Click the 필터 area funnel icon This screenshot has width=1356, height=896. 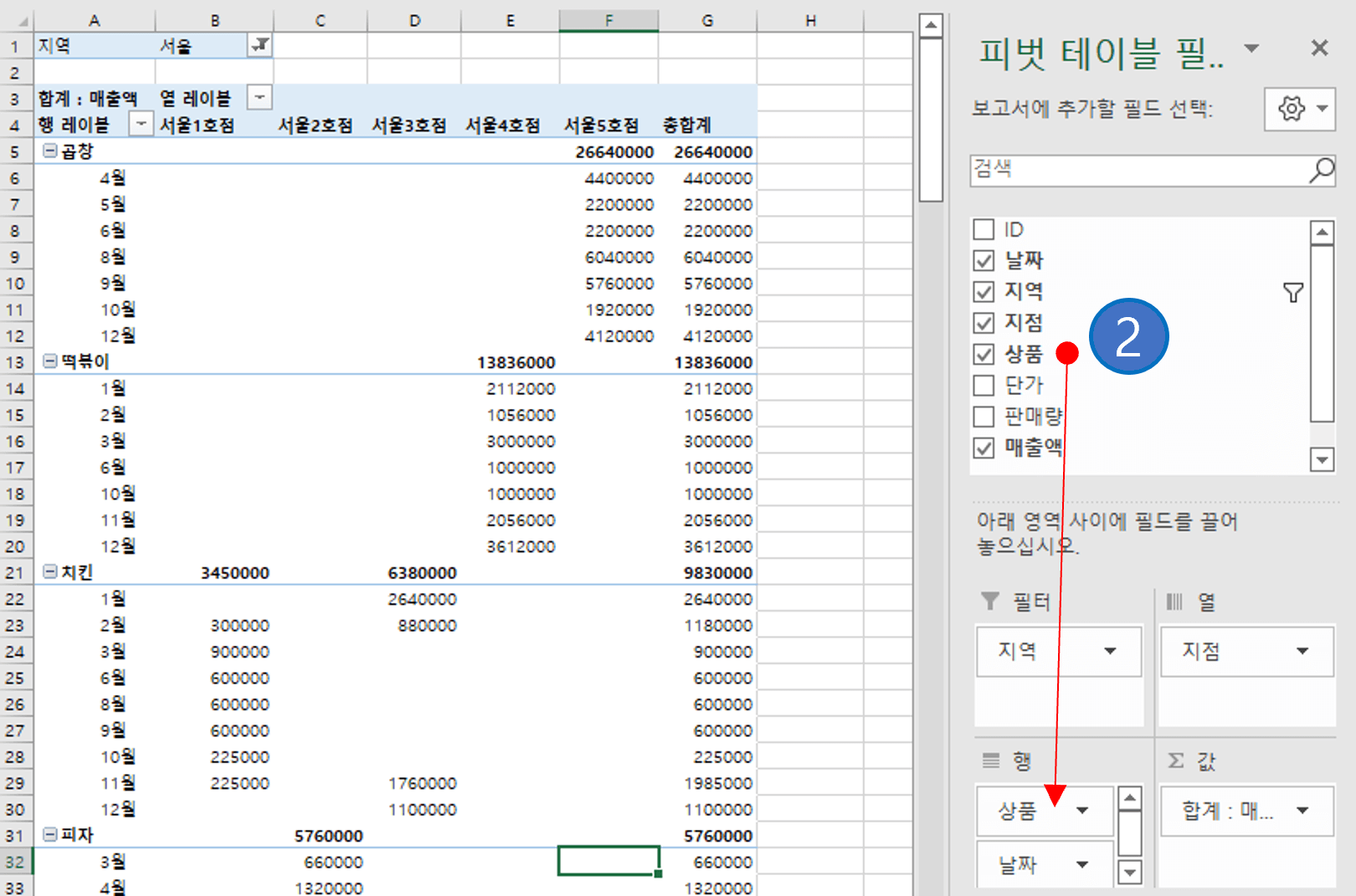[x=990, y=601]
